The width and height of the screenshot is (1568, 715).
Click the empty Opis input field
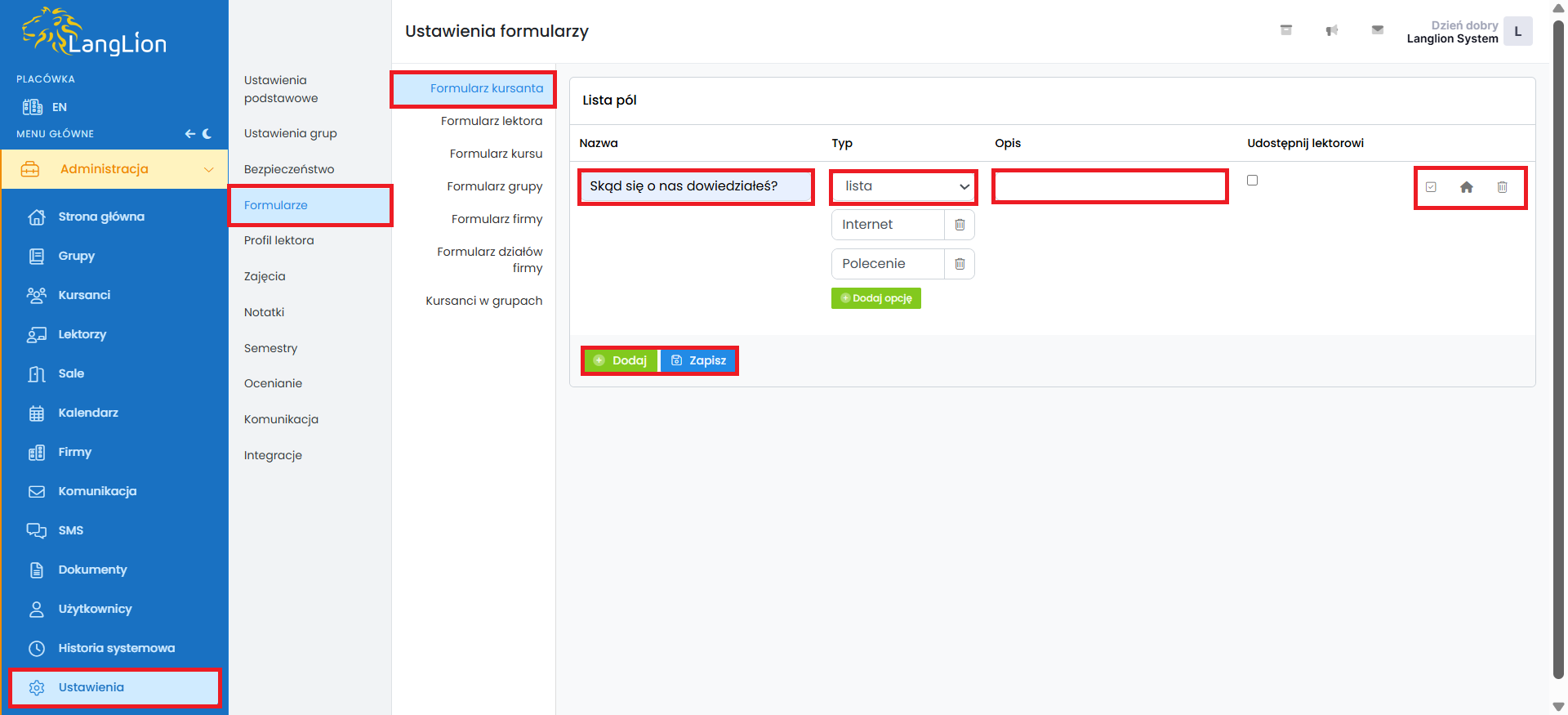pos(1110,186)
